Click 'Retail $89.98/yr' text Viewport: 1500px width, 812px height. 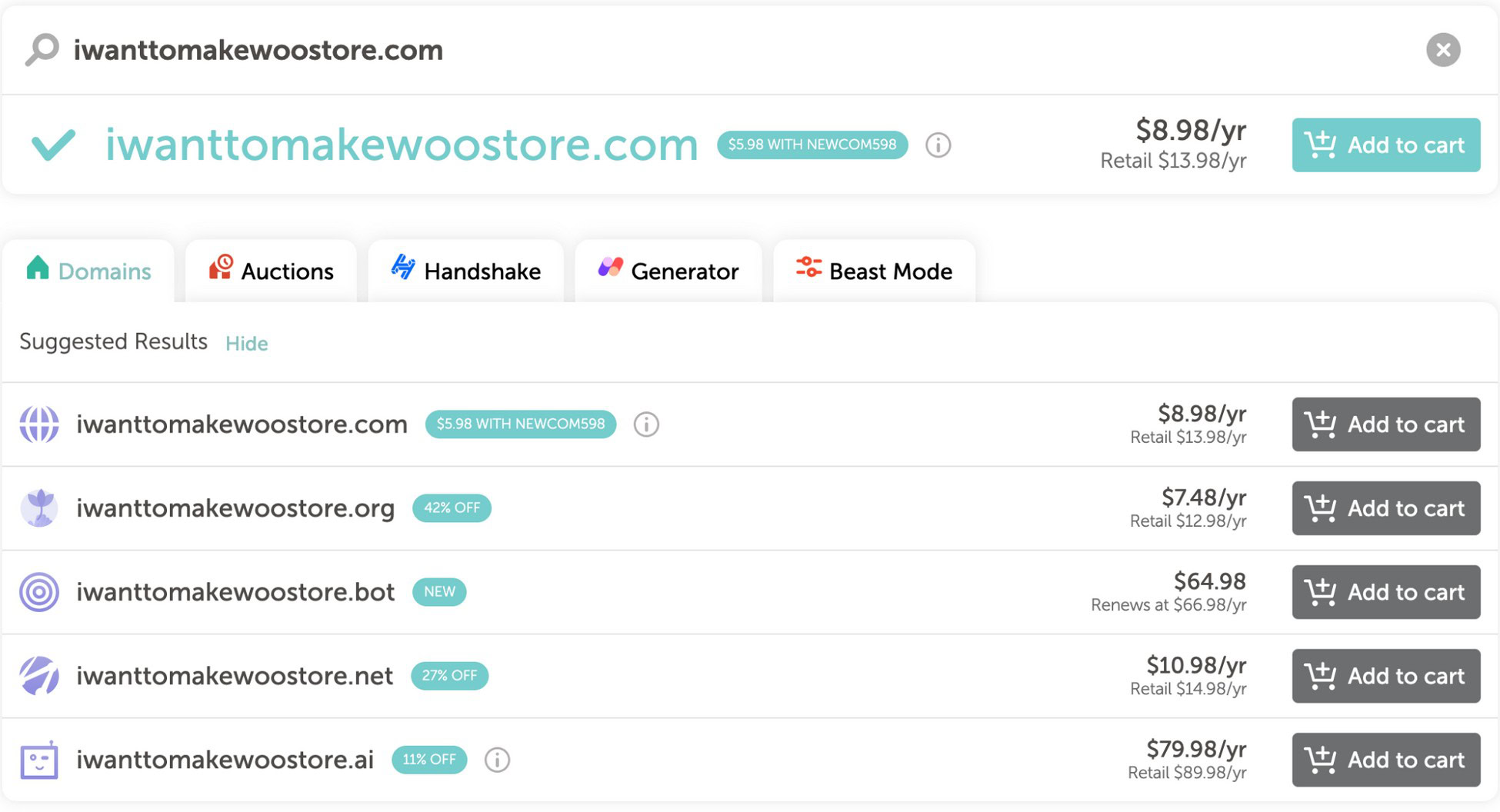point(1187,773)
